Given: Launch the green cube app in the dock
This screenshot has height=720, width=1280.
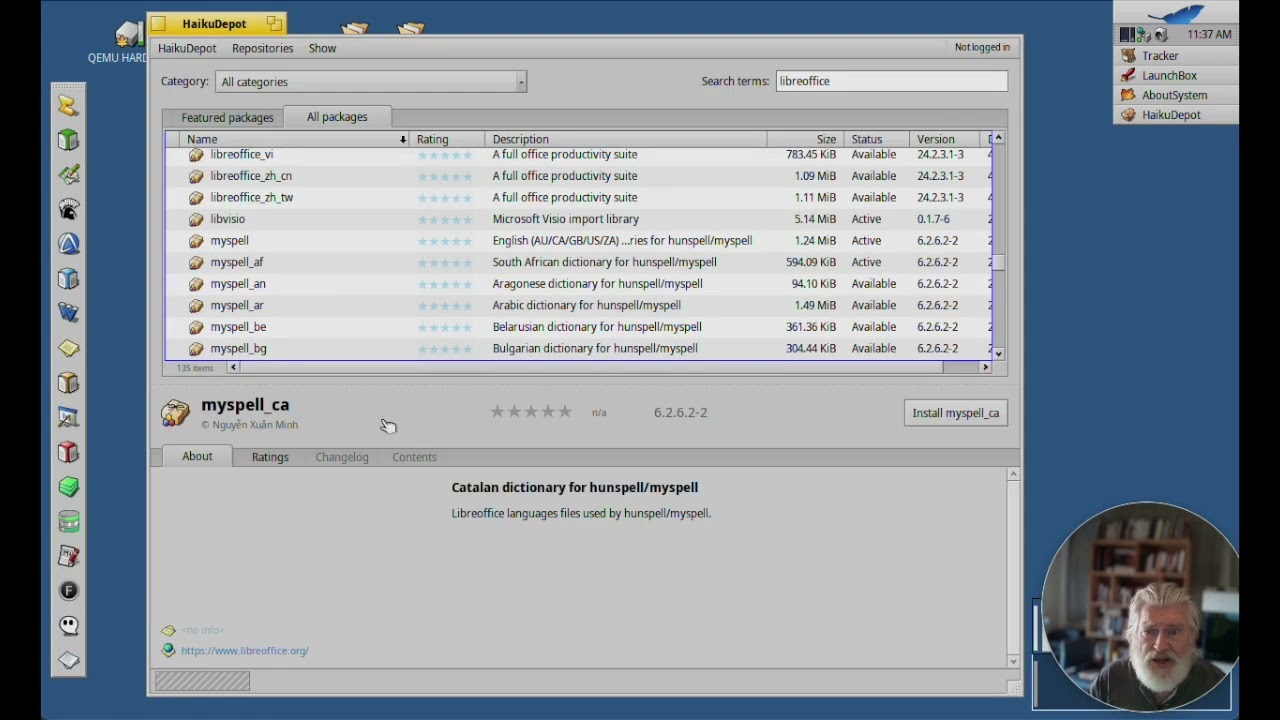Looking at the screenshot, I should pyautogui.click(x=68, y=140).
